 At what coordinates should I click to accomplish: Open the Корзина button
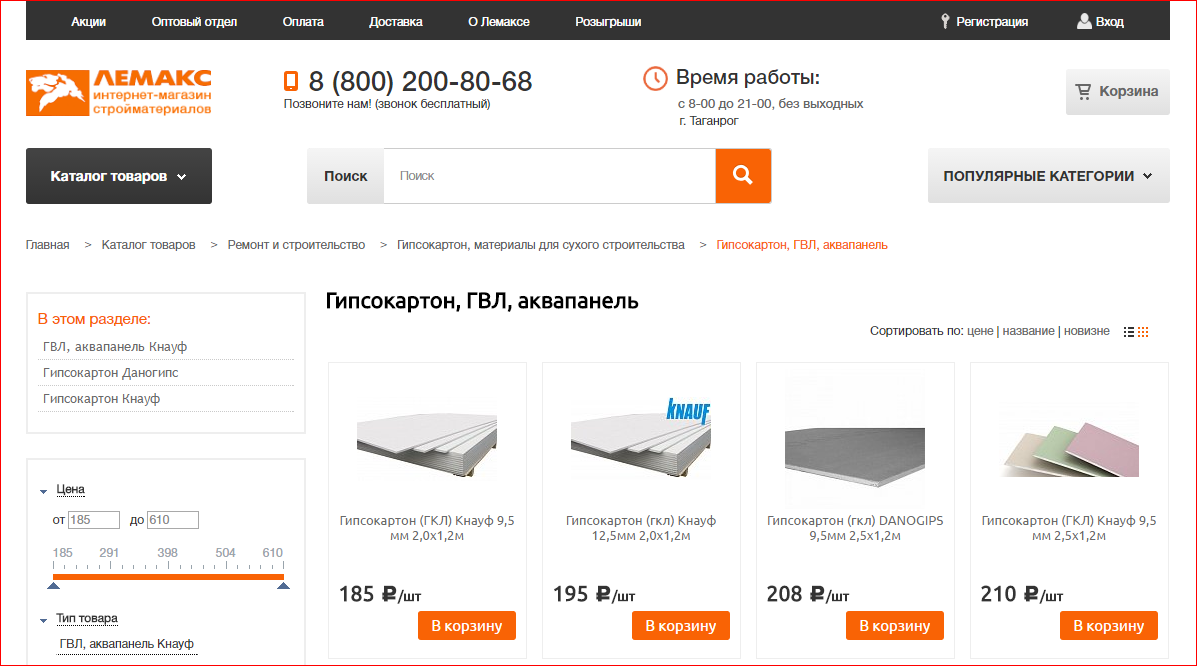click(x=1118, y=92)
